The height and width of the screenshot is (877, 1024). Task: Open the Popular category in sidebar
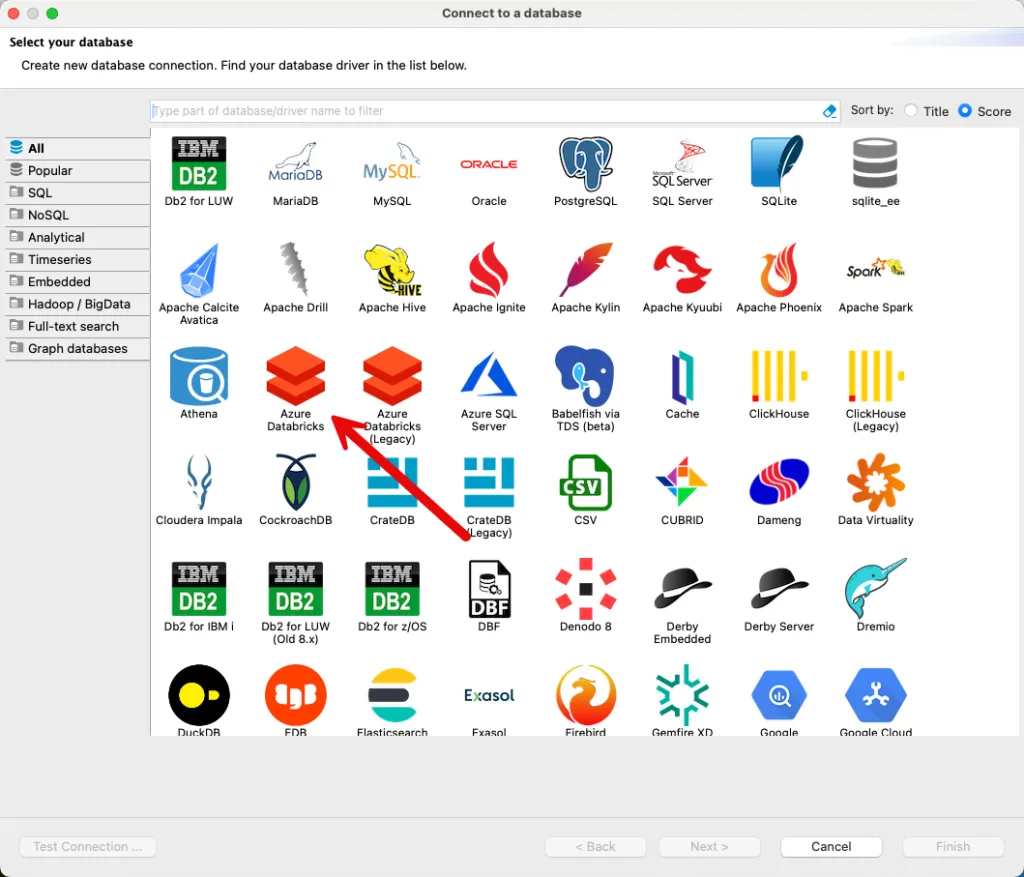coord(50,171)
